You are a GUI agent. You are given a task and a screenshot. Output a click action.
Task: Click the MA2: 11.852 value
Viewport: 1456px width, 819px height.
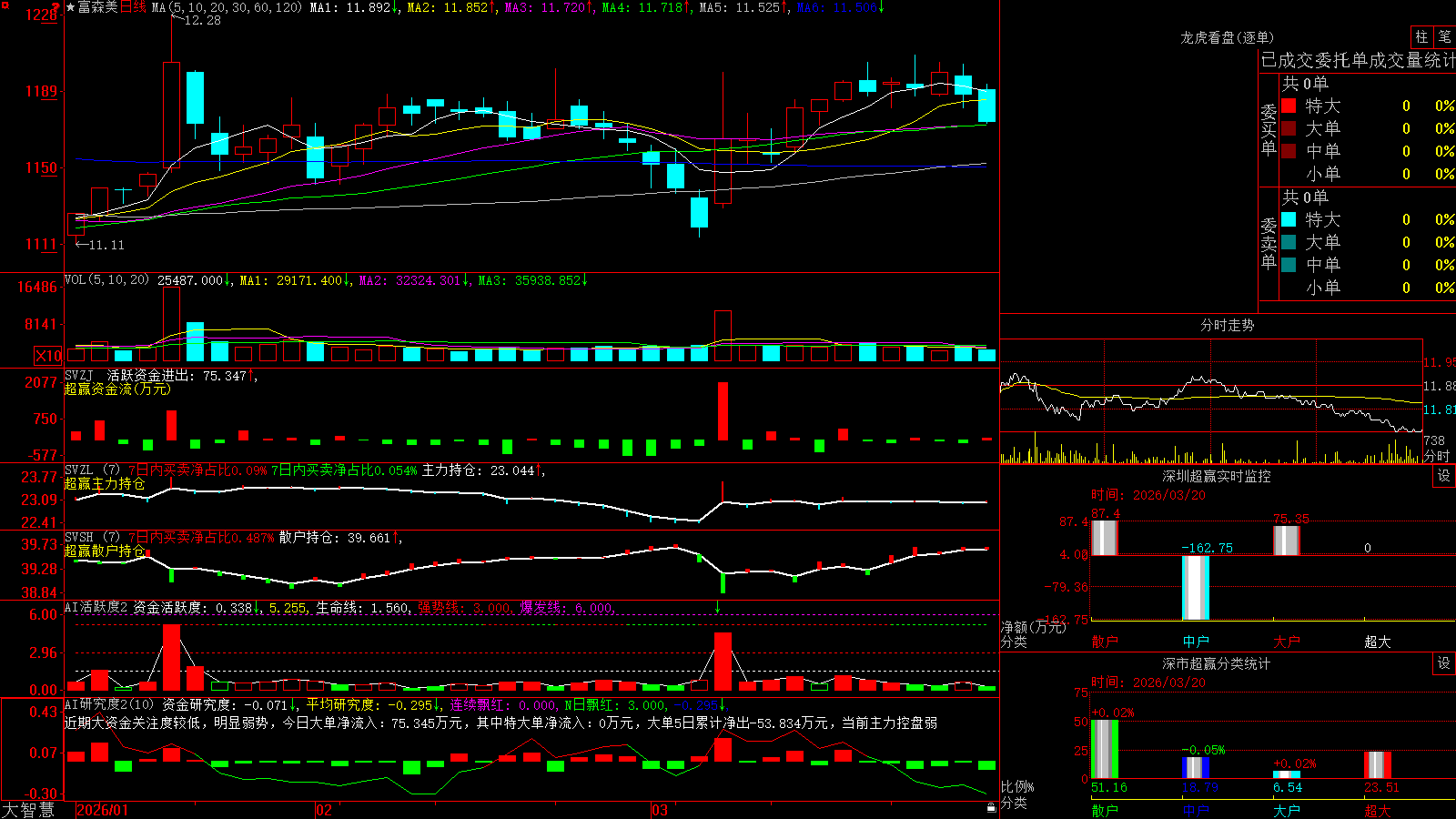pos(449,7)
